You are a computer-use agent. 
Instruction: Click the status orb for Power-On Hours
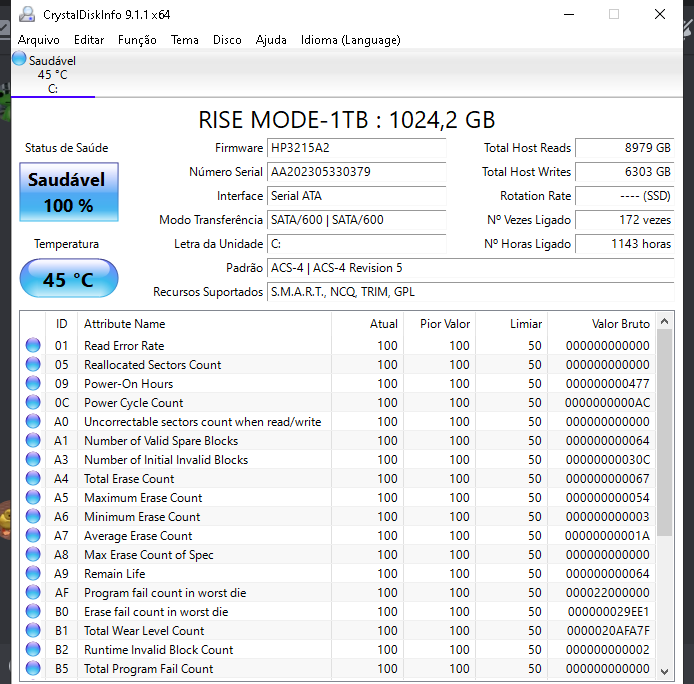click(33, 383)
